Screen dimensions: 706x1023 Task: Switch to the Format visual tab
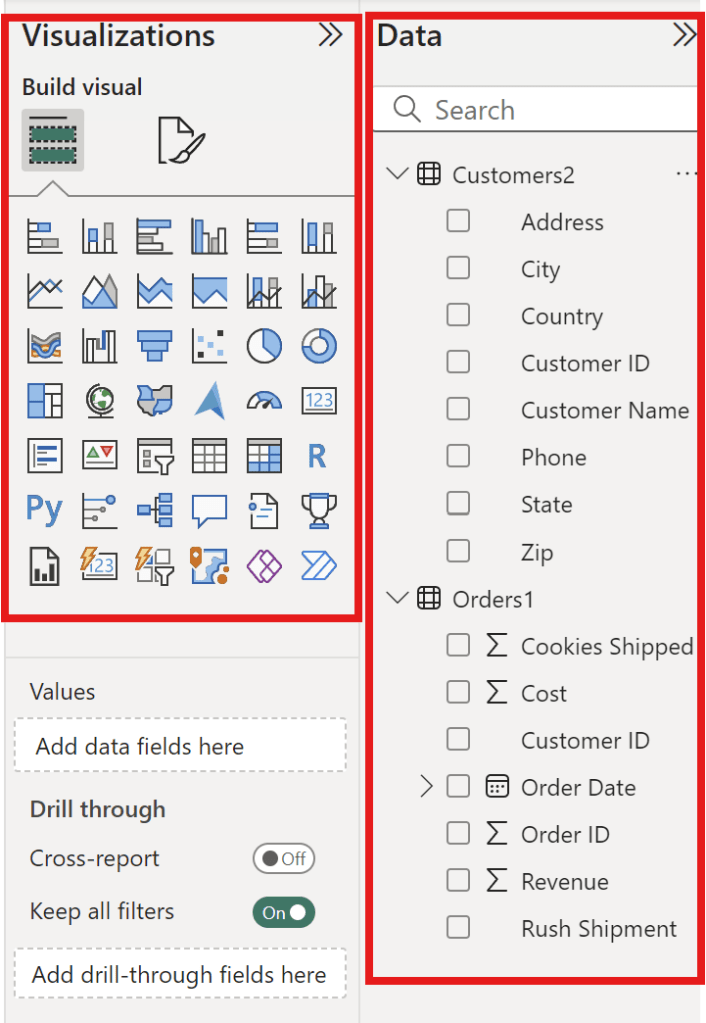click(x=181, y=141)
